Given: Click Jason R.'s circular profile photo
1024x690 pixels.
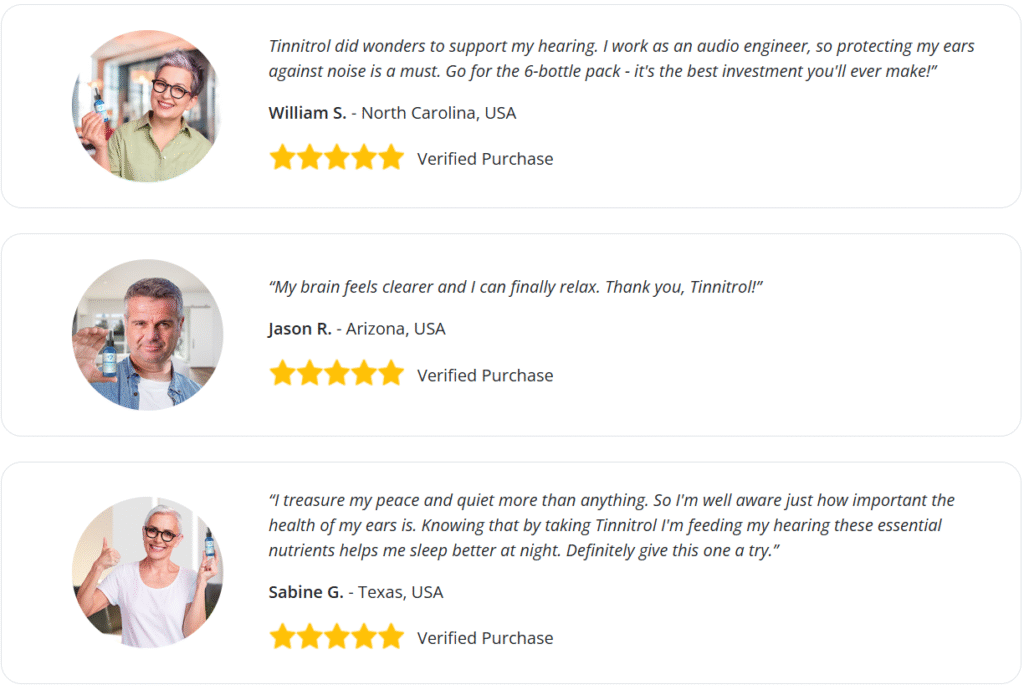Looking at the screenshot, I should tap(147, 335).
